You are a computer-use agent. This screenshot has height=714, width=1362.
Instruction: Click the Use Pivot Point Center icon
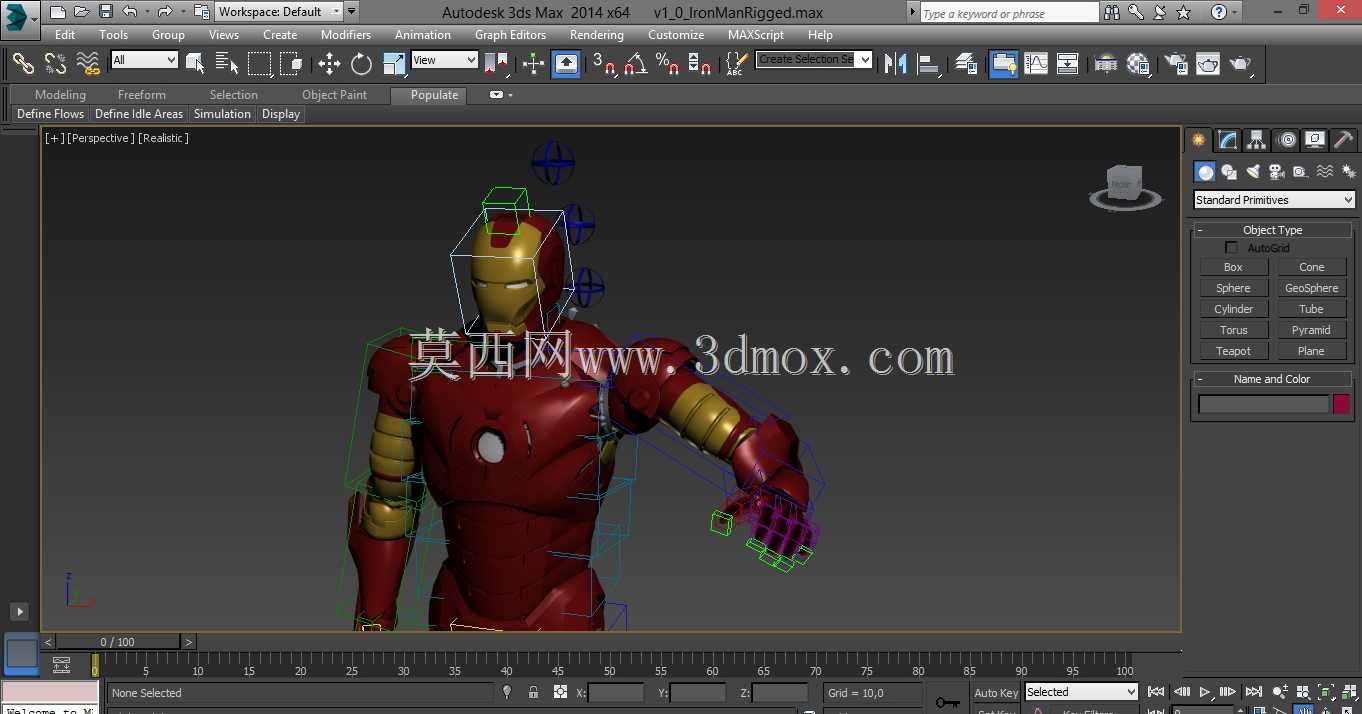(x=496, y=64)
